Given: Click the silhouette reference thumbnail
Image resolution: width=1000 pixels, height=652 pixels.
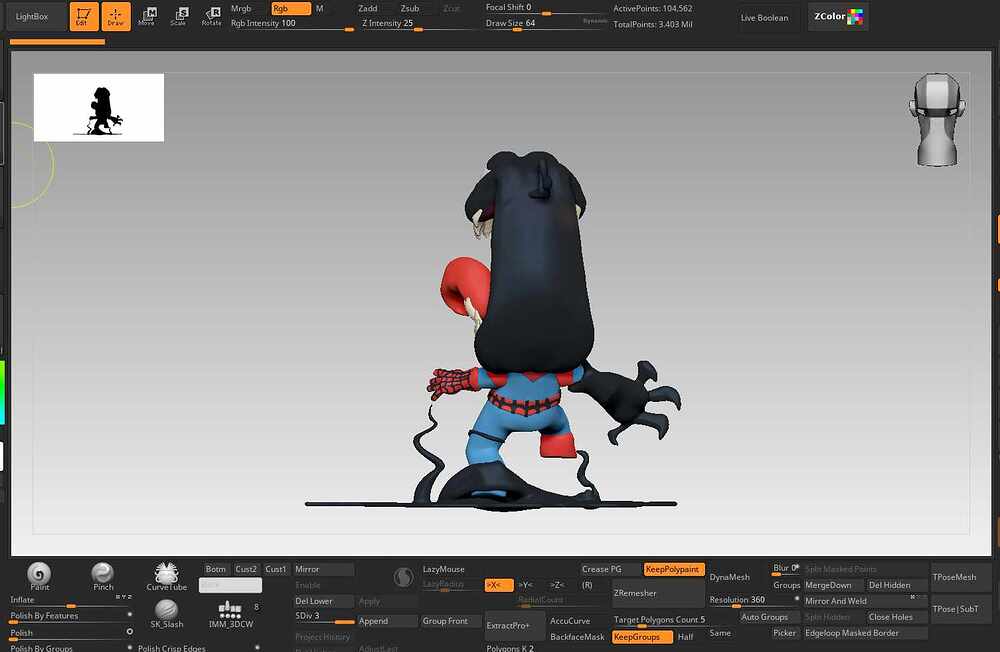Looking at the screenshot, I should pos(99,107).
